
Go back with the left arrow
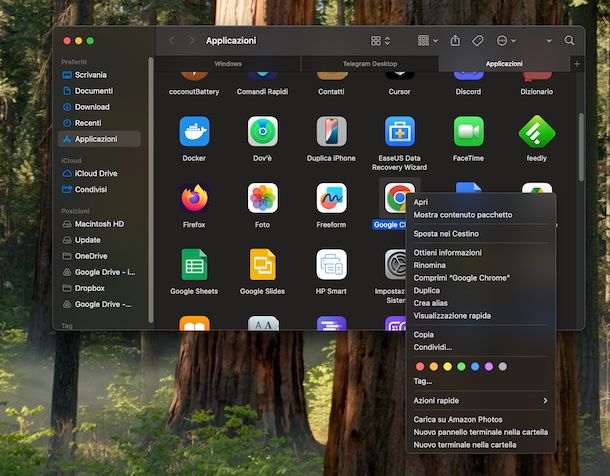(172, 40)
